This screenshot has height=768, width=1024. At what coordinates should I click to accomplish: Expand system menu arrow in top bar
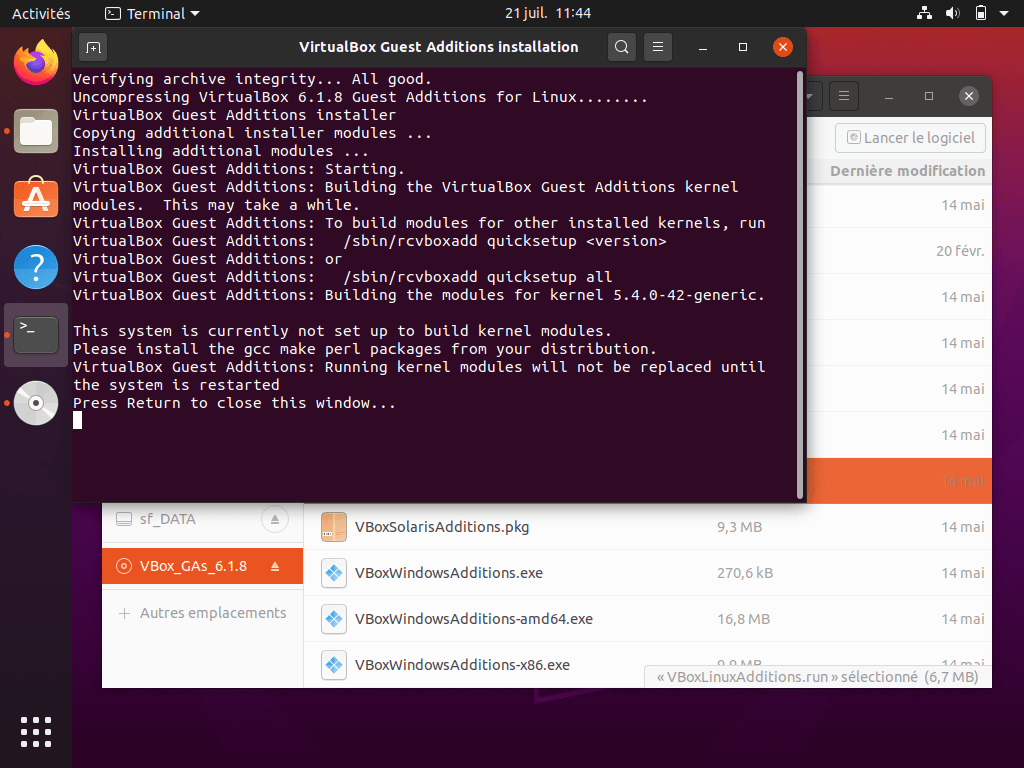pyautogui.click(x=1004, y=13)
